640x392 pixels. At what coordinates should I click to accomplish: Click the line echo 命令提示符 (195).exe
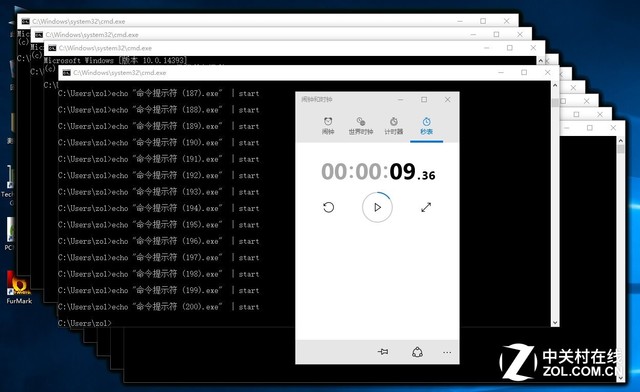point(158,225)
